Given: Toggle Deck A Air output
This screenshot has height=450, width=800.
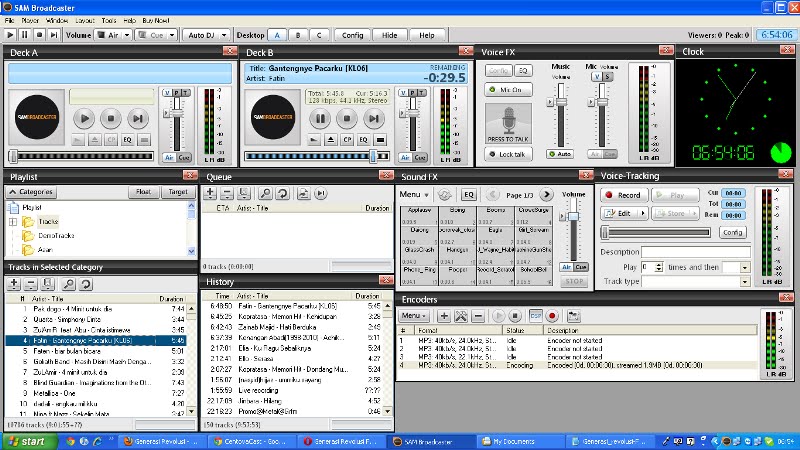Looking at the screenshot, I should point(169,158).
